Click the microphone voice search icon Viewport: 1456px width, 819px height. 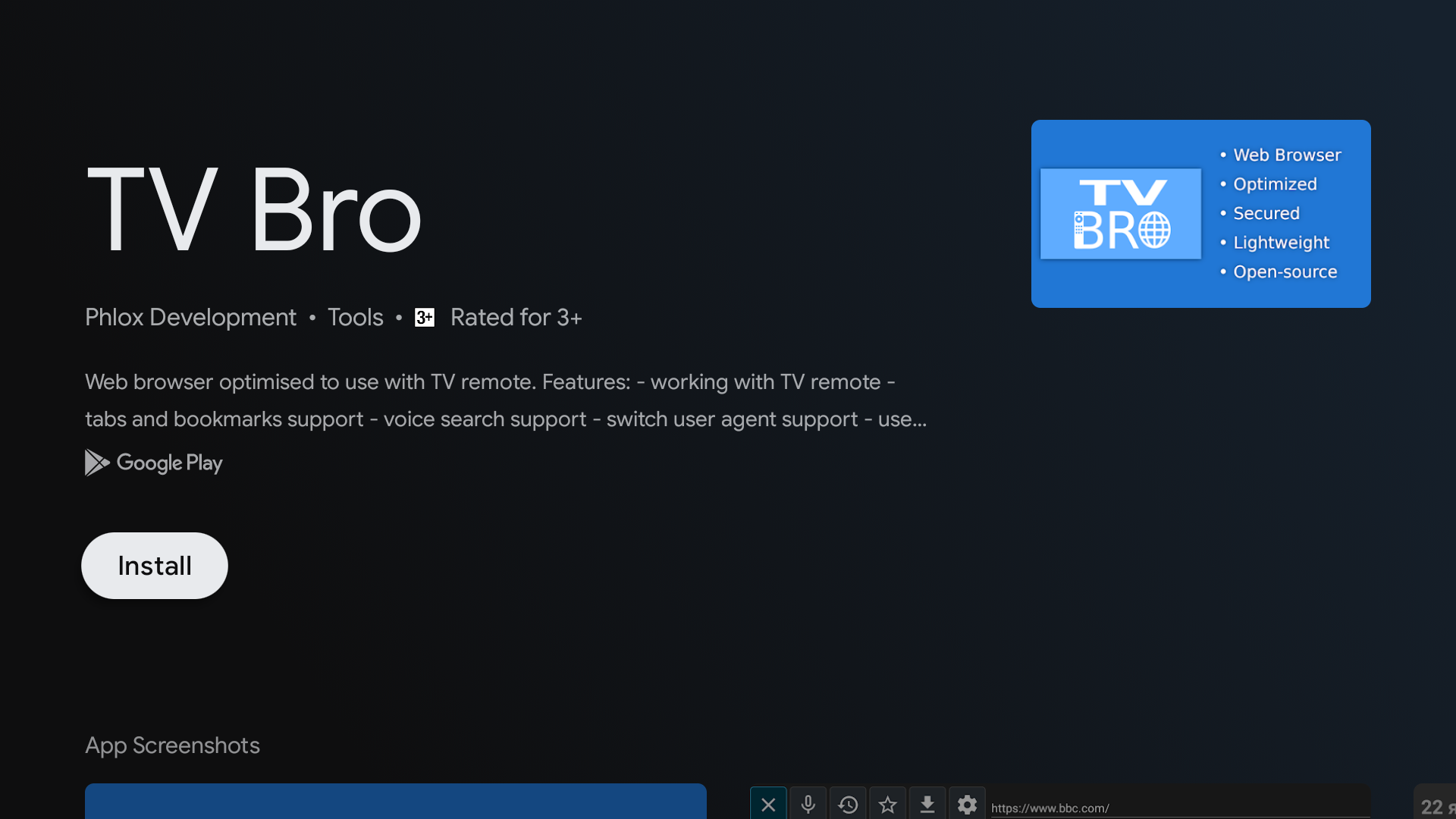(808, 805)
